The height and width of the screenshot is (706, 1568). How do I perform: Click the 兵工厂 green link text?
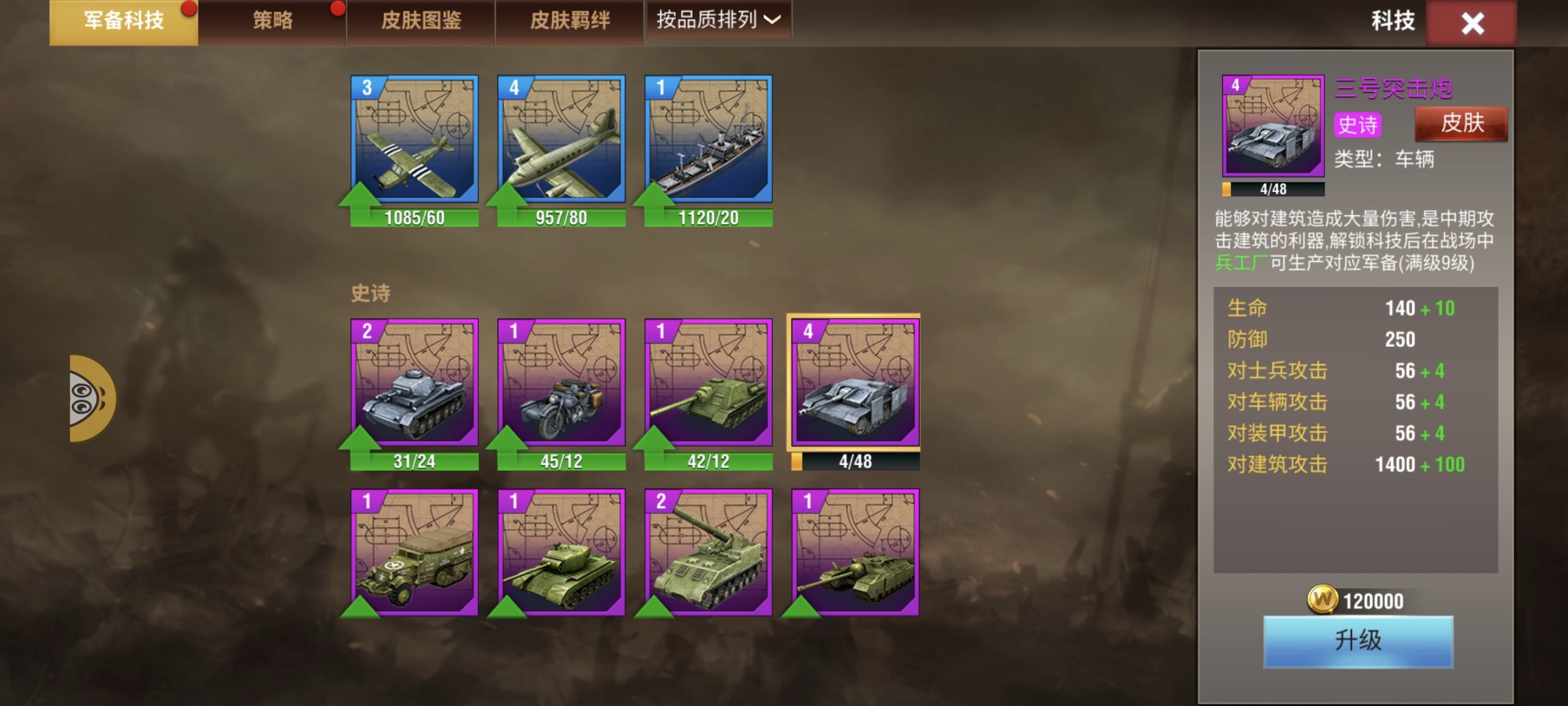pos(1242,263)
